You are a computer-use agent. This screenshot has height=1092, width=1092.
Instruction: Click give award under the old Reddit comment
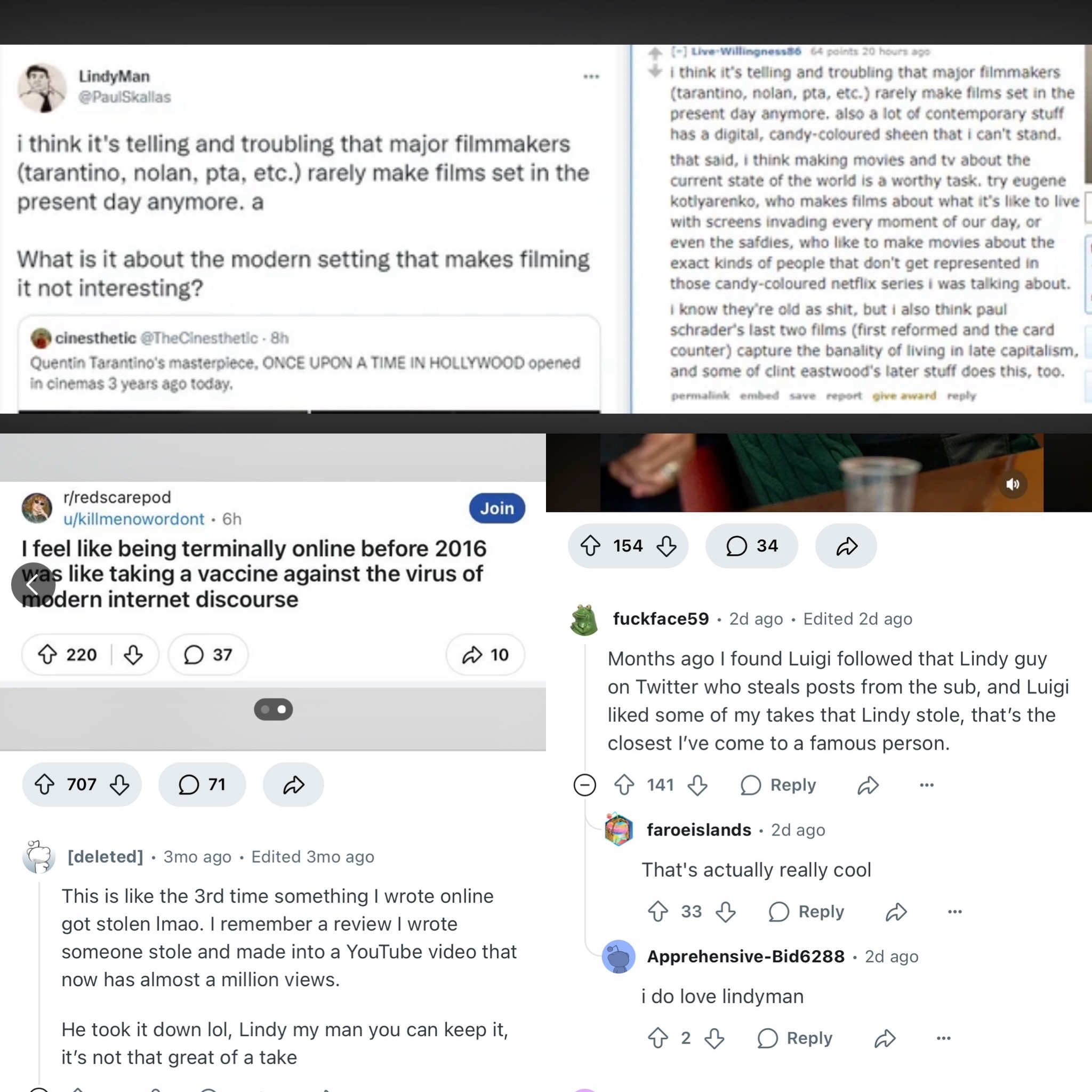click(904, 395)
